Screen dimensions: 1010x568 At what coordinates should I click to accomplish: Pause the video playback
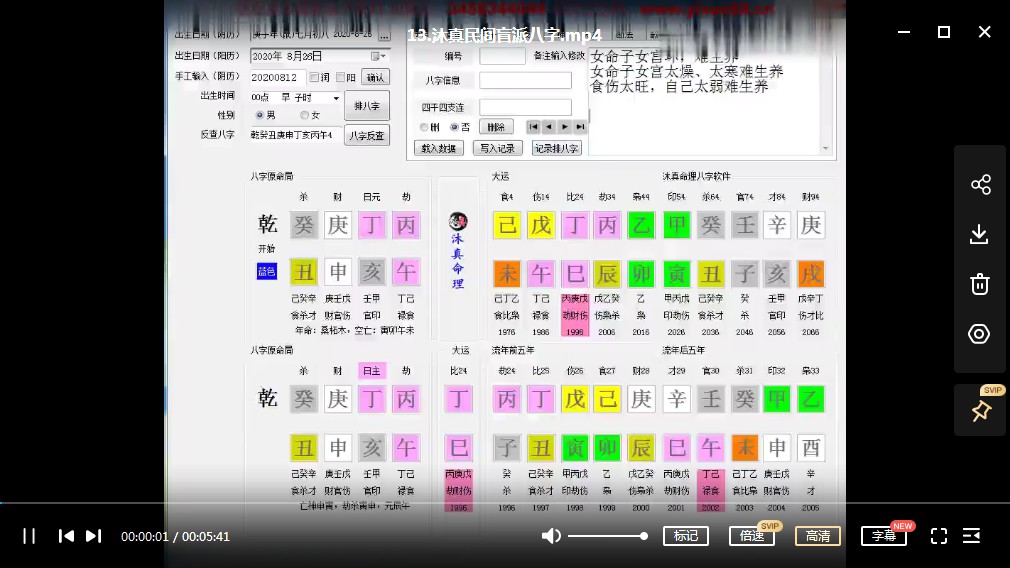pyautogui.click(x=29, y=536)
